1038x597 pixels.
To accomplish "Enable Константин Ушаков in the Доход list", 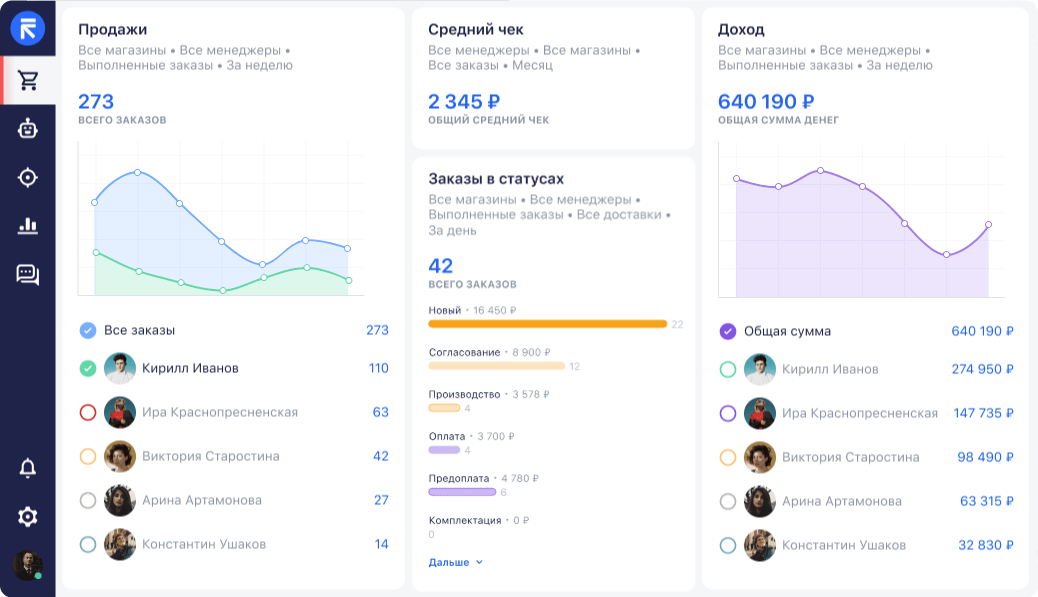I will (x=728, y=545).
